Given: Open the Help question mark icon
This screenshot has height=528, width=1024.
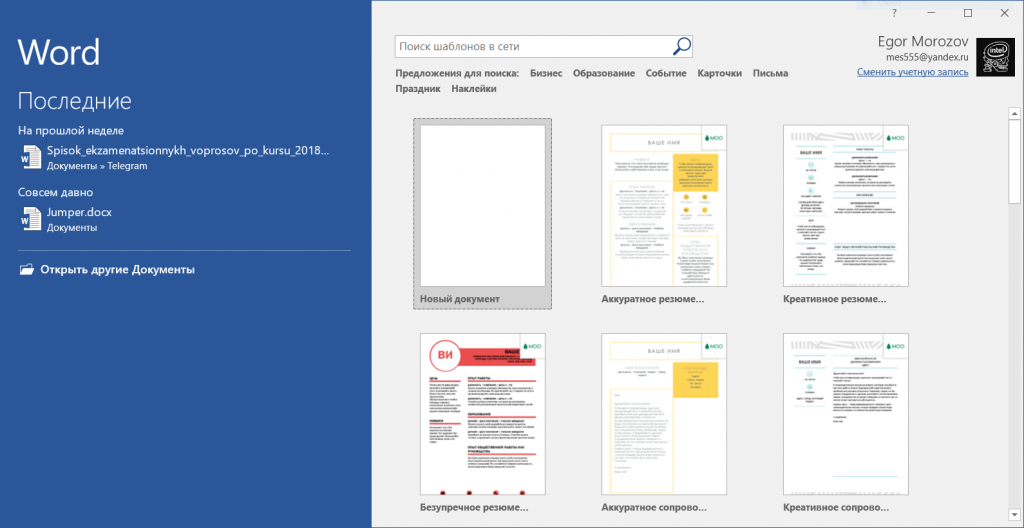Looking at the screenshot, I should (x=895, y=13).
